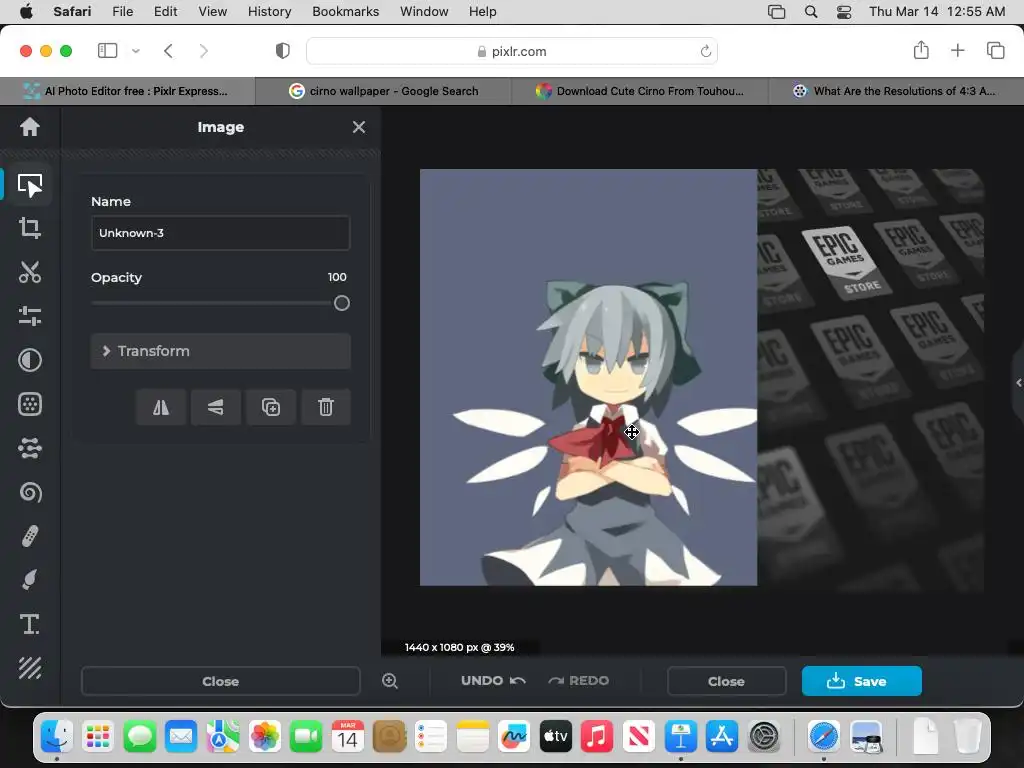Go back in Safari
Image resolution: width=1024 pixels, height=768 pixels.
pyautogui.click(x=168, y=51)
